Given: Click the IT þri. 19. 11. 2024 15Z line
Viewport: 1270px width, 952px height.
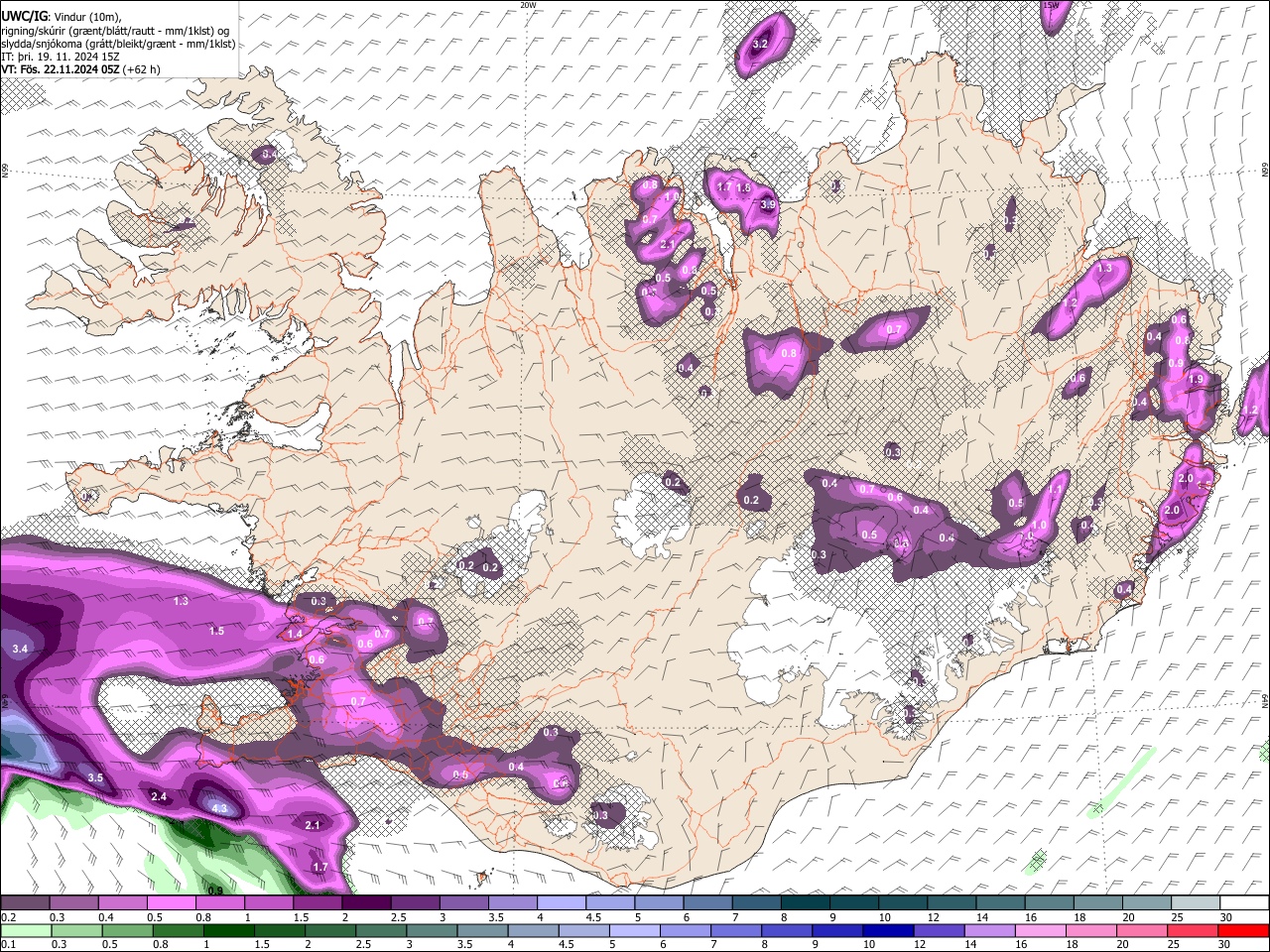Looking at the screenshot, I should (x=61, y=57).
